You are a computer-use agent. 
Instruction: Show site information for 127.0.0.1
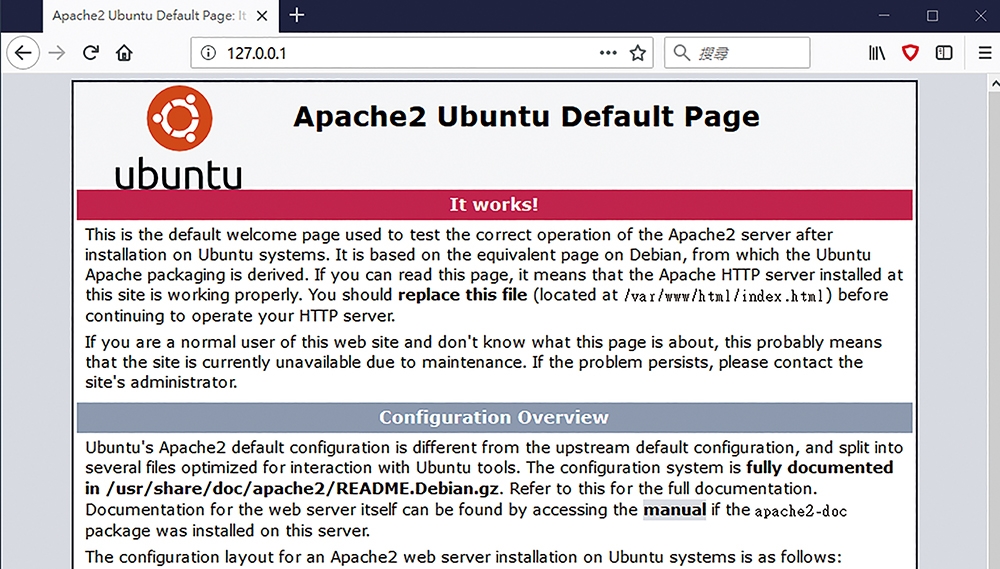coord(209,53)
